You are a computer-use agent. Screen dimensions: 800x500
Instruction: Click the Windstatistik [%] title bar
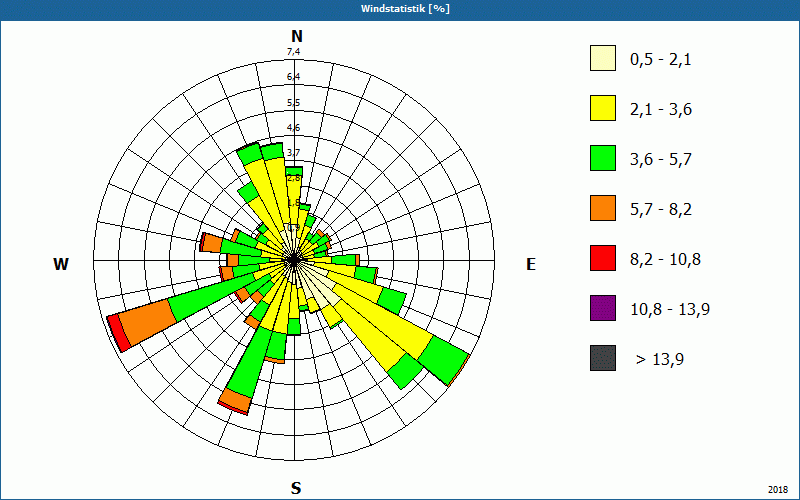click(x=400, y=9)
